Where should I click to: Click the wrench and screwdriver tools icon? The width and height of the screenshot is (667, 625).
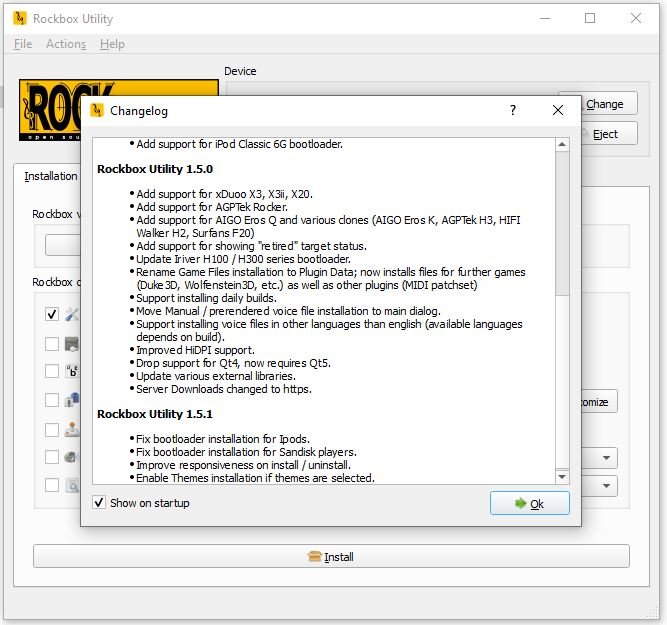coord(72,315)
